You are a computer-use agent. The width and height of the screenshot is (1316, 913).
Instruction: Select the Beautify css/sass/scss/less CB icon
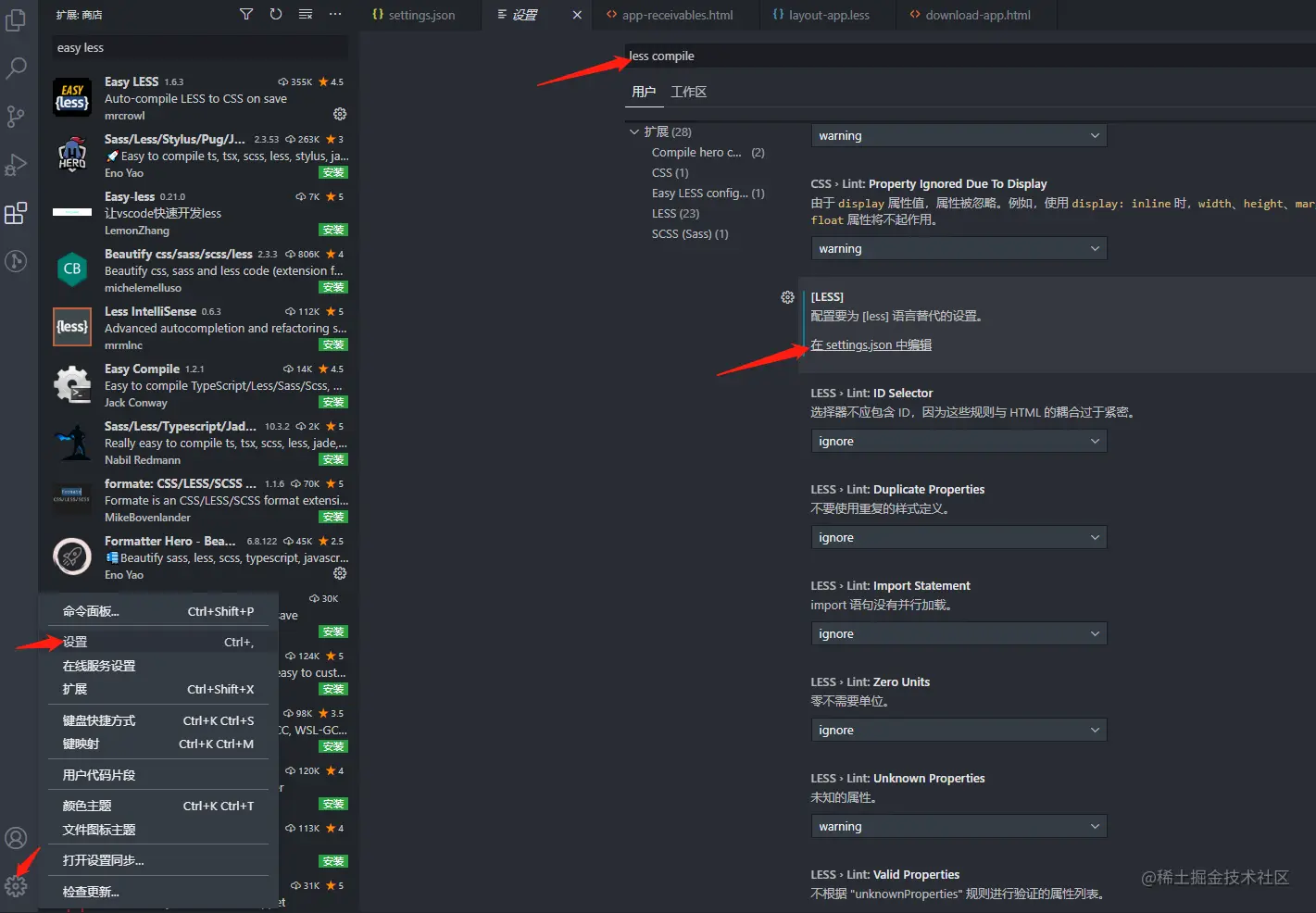pyautogui.click(x=72, y=269)
